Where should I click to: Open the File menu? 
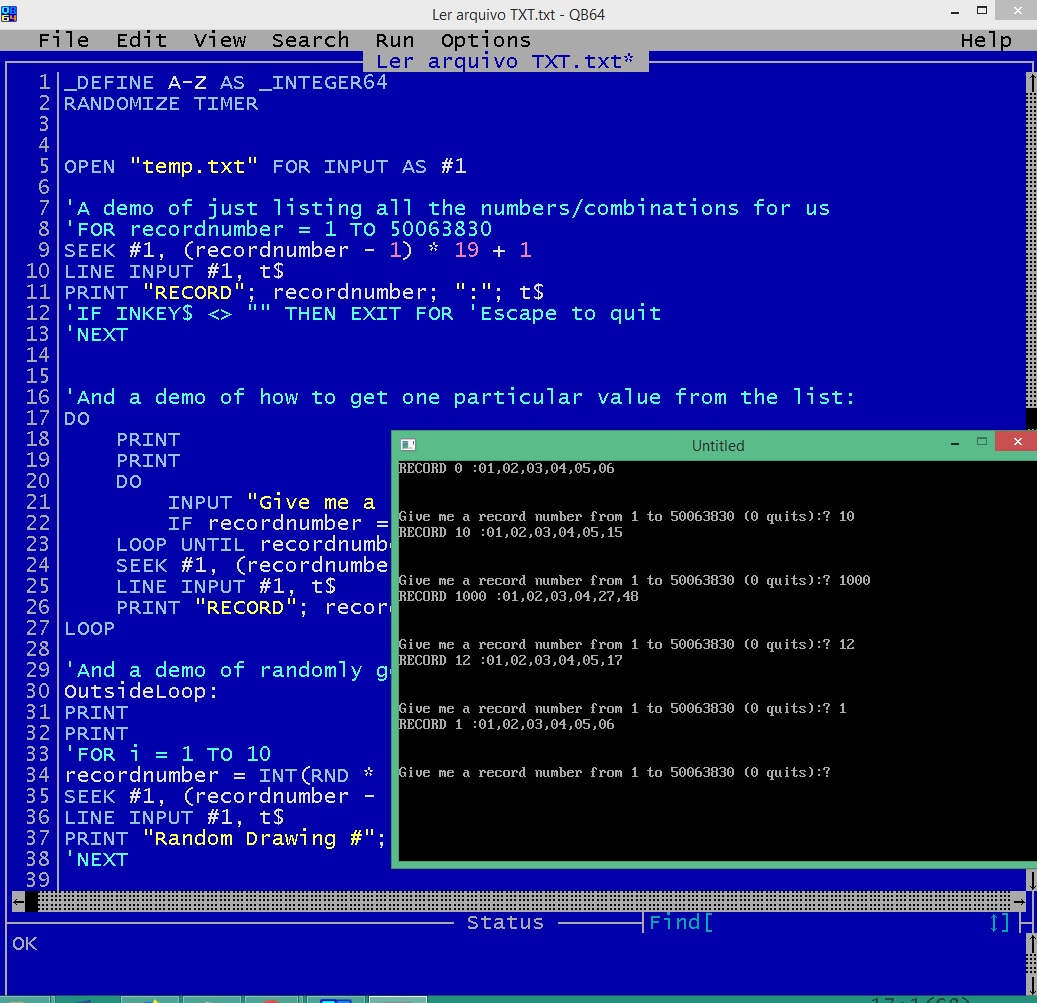point(64,40)
